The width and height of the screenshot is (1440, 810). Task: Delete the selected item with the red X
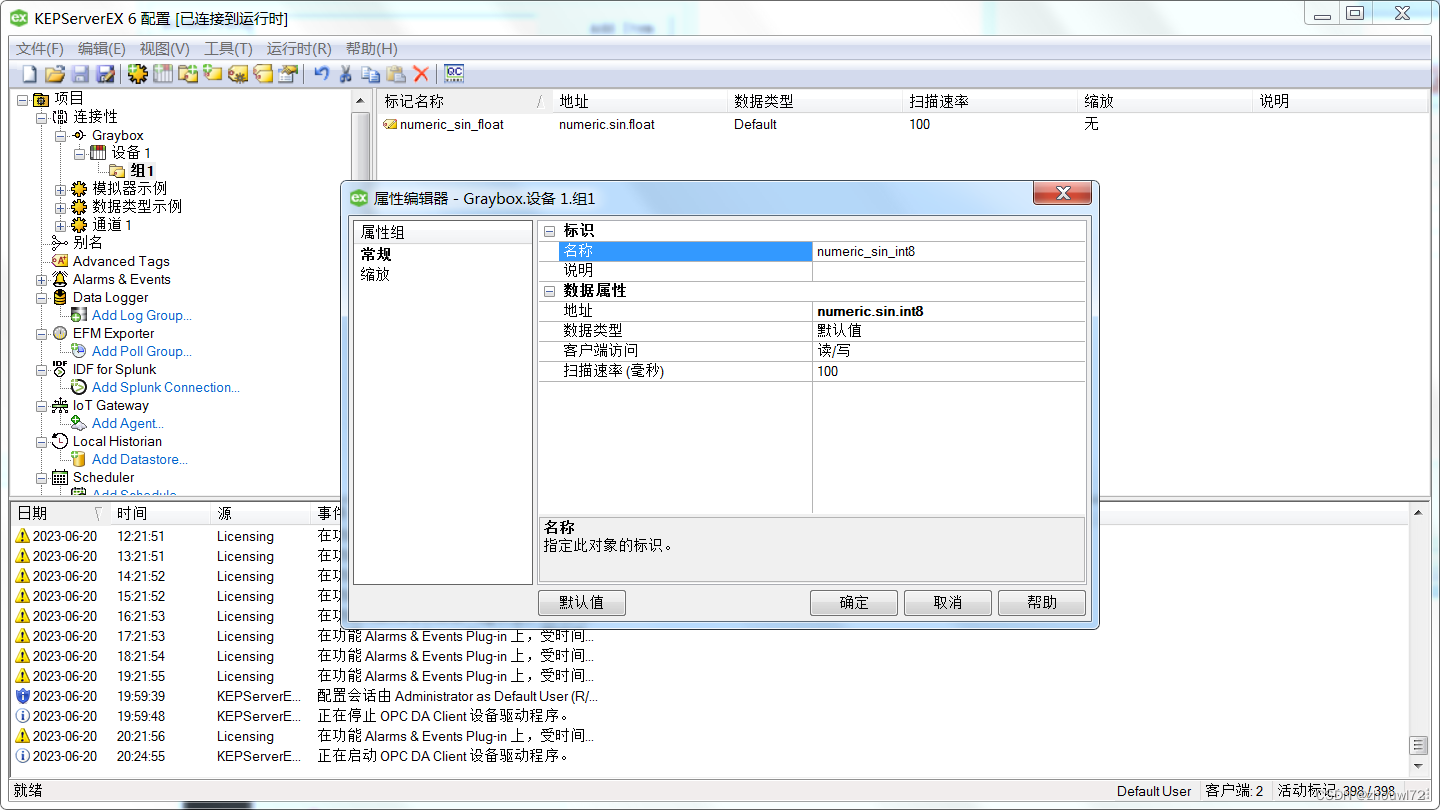click(420, 73)
